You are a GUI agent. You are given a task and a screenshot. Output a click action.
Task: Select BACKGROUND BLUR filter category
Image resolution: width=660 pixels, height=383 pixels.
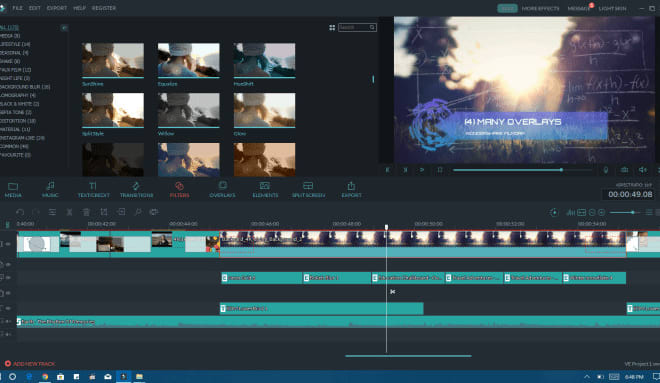tap(25, 87)
